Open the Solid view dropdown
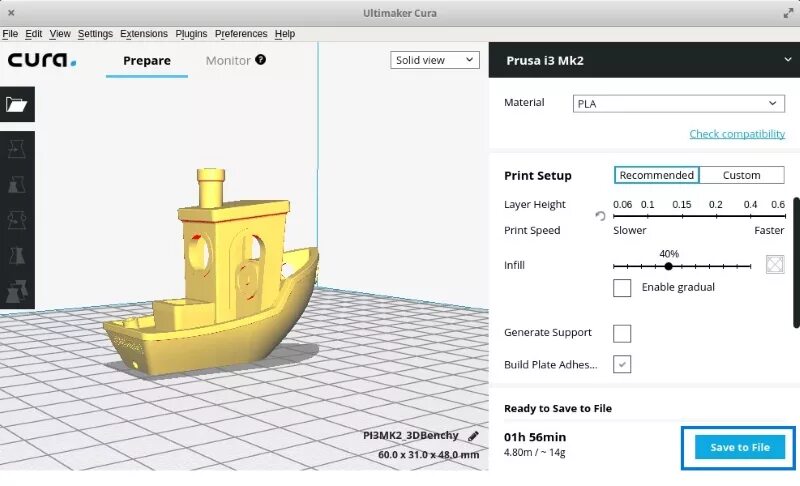This screenshot has height=486, width=800. tap(435, 60)
